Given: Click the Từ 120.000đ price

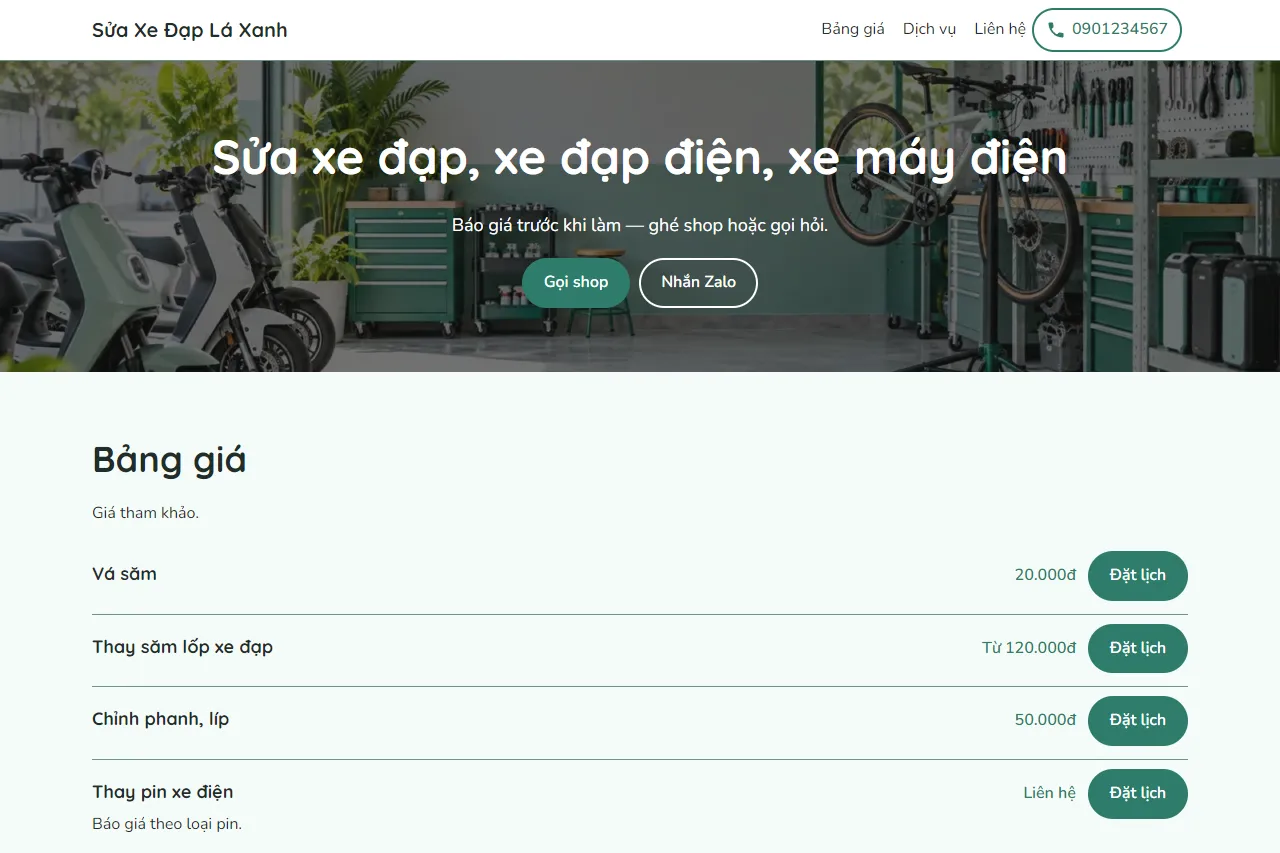Looking at the screenshot, I should [1029, 648].
